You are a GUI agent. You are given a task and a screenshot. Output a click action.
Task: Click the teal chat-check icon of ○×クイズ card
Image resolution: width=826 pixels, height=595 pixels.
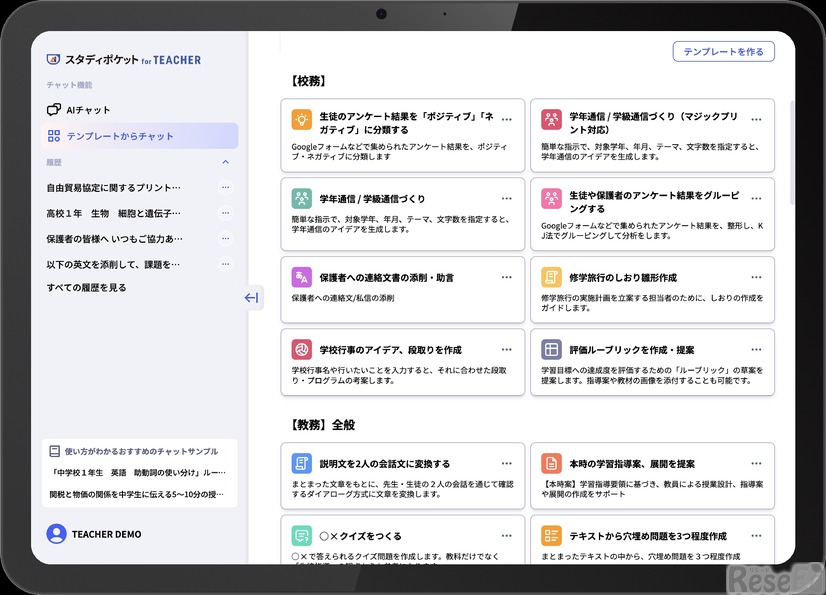[302, 536]
